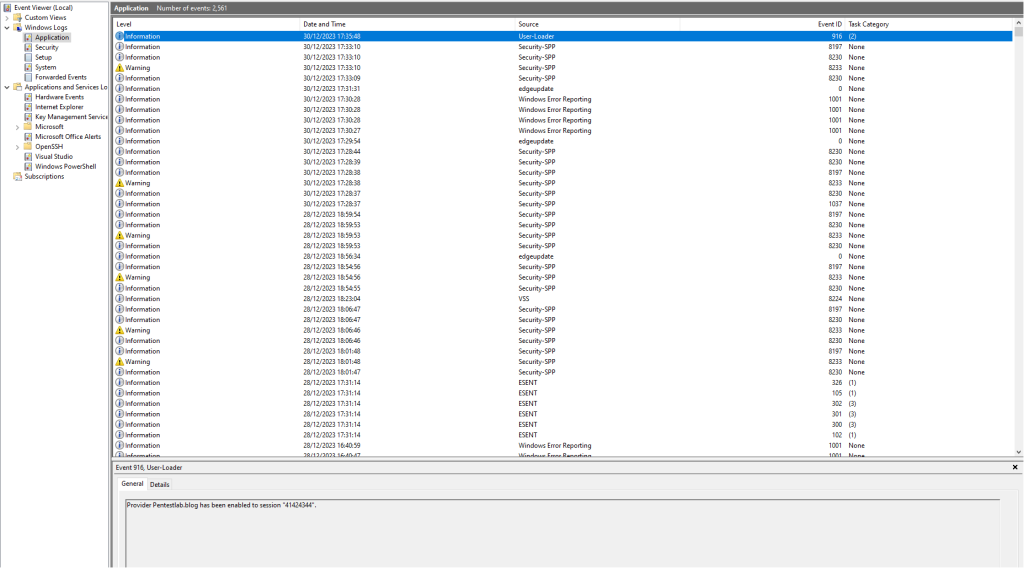This screenshot has height=568, width=1024.
Task: Click the Subscriptions icon in the sidebar
Action: 17,177
